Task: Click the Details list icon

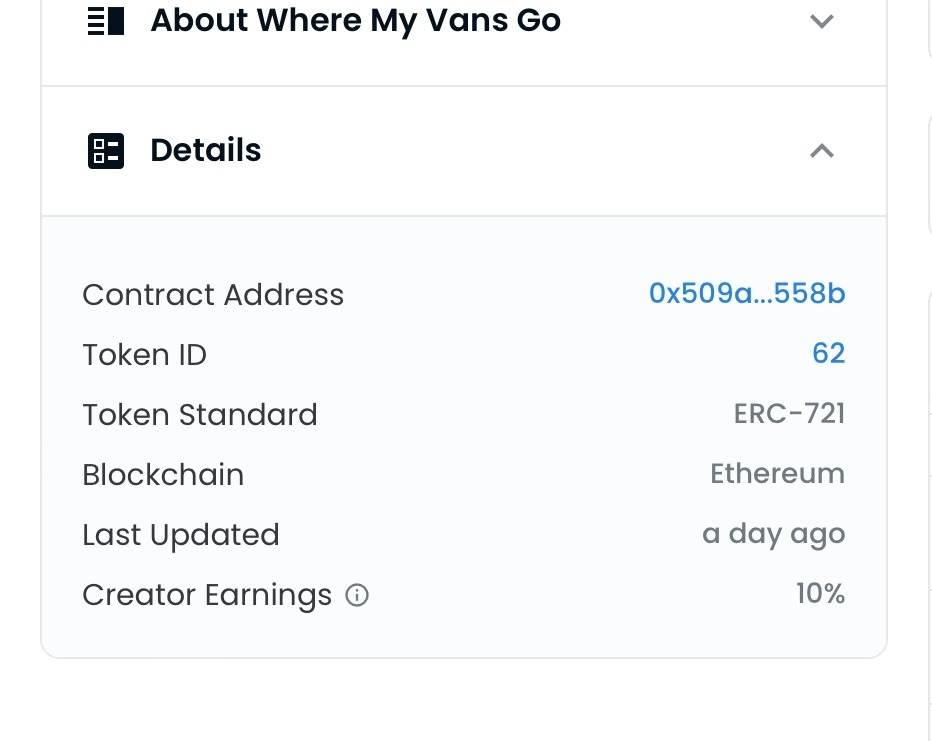Action: (106, 151)
